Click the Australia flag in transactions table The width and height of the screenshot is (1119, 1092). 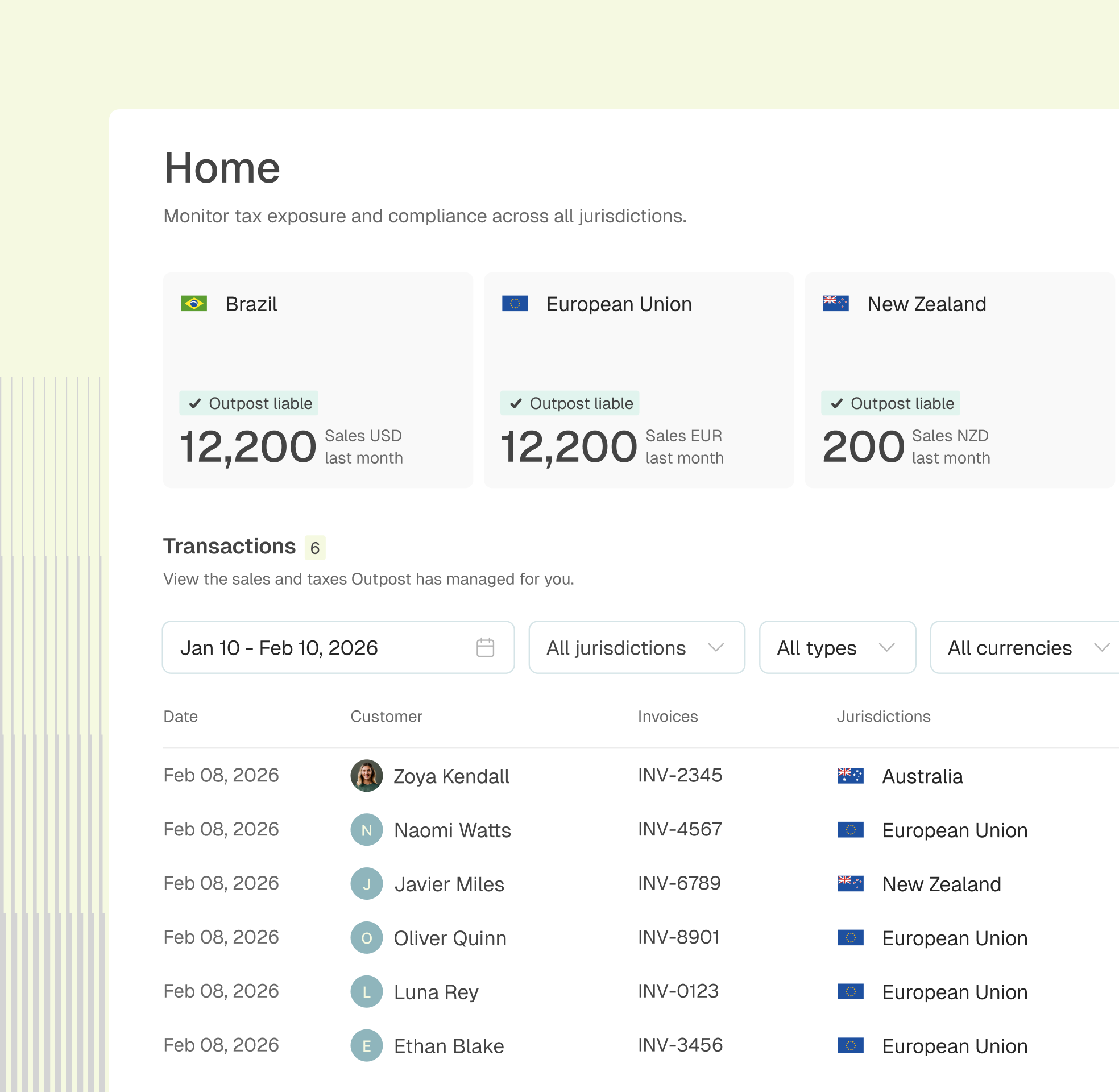[851, 775]
